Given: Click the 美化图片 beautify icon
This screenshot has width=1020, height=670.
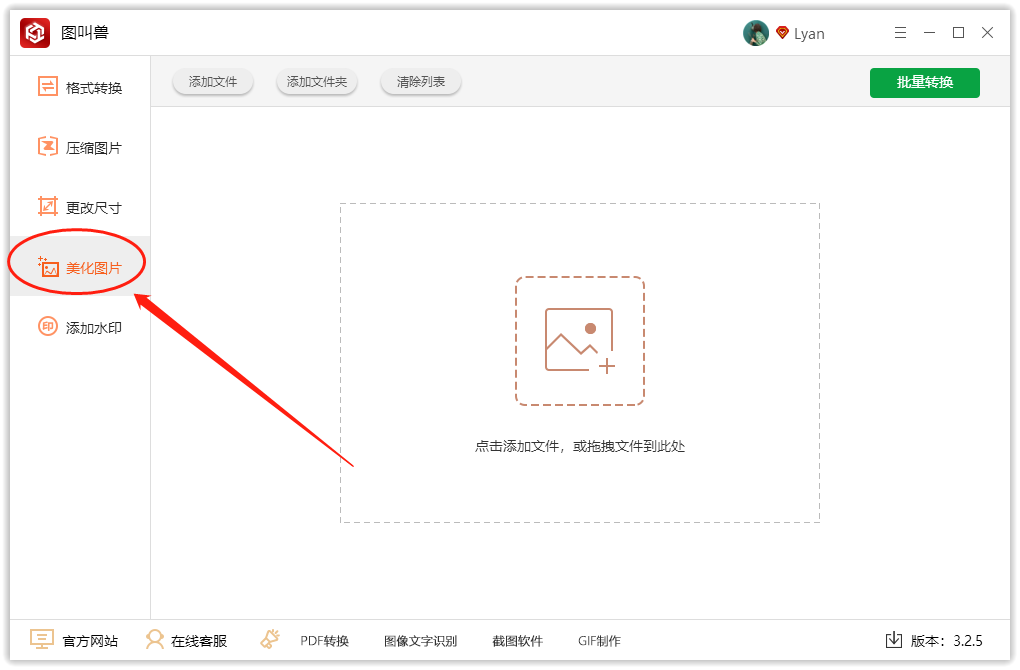Looking at the screenshot, I should [48, 267].
